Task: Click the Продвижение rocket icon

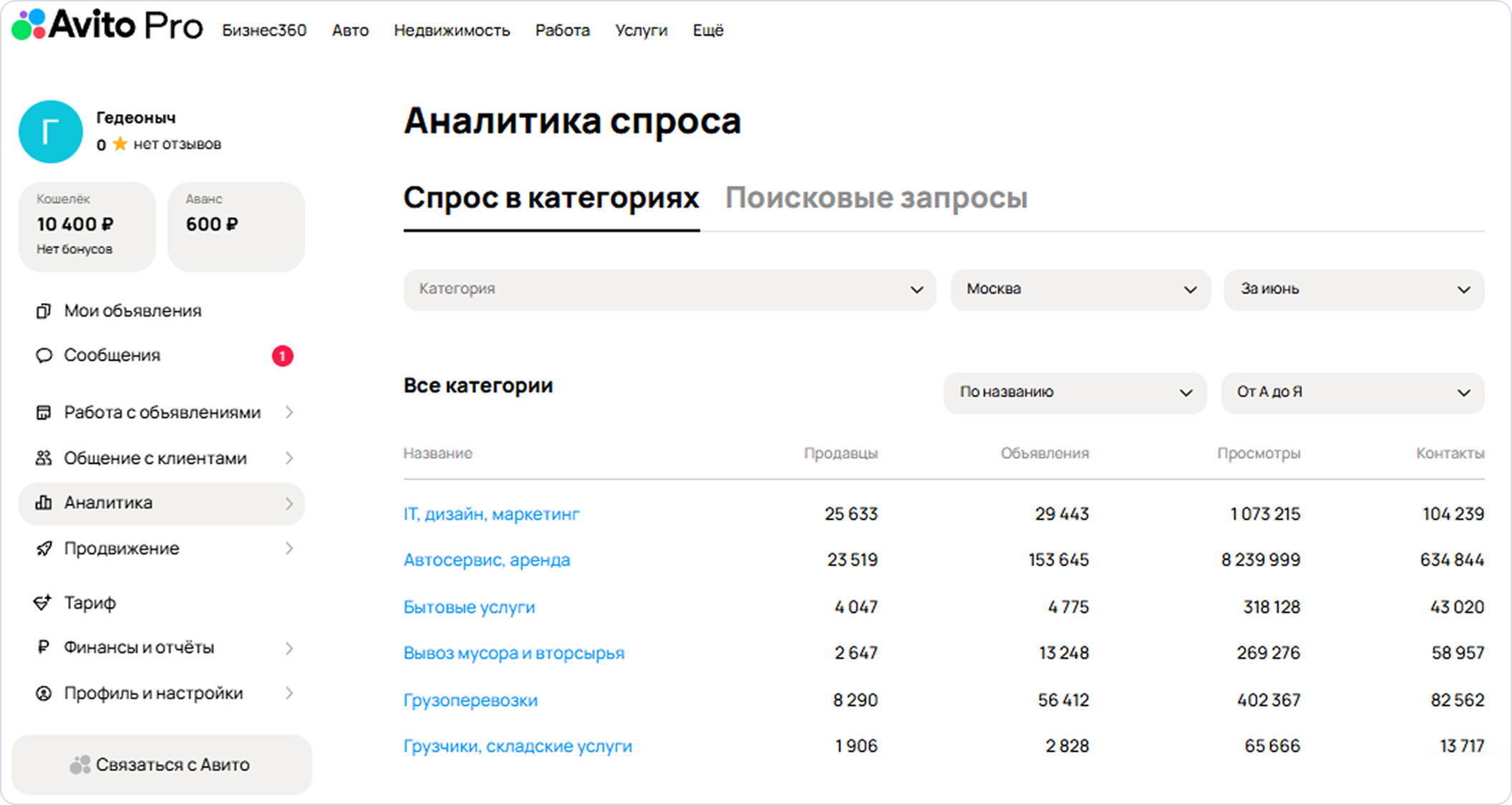Action: (44, 549)
